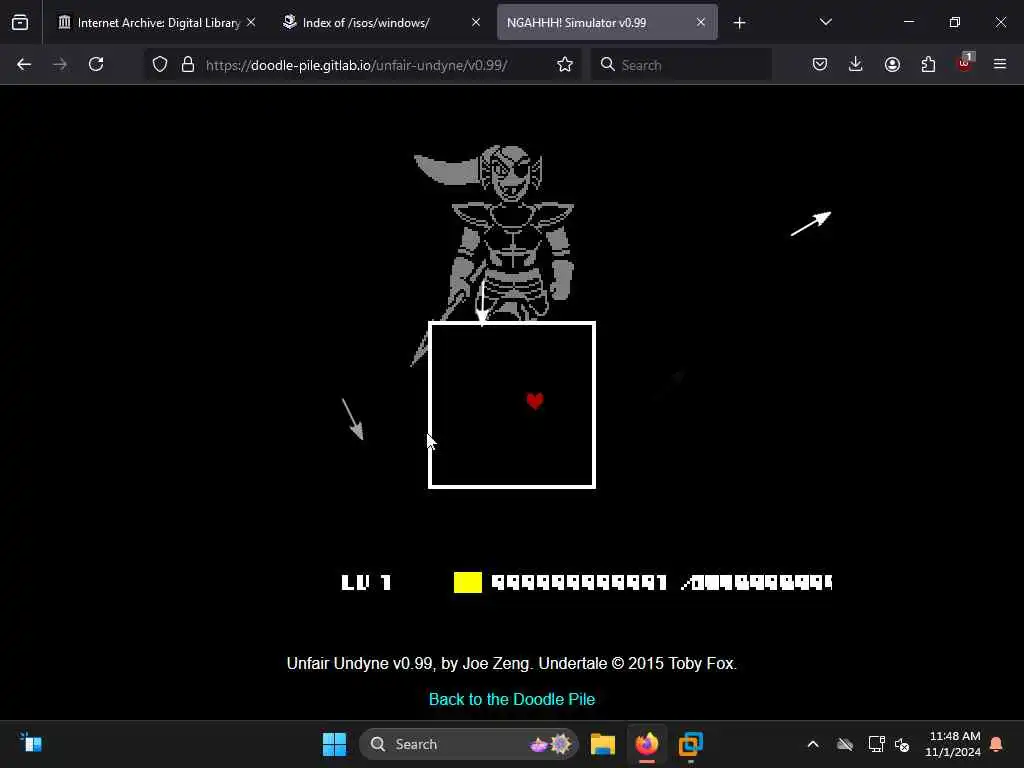Viewport: 1024px width, 768px height.
Task: Open the VMware taskbar app
Action: 690,744
